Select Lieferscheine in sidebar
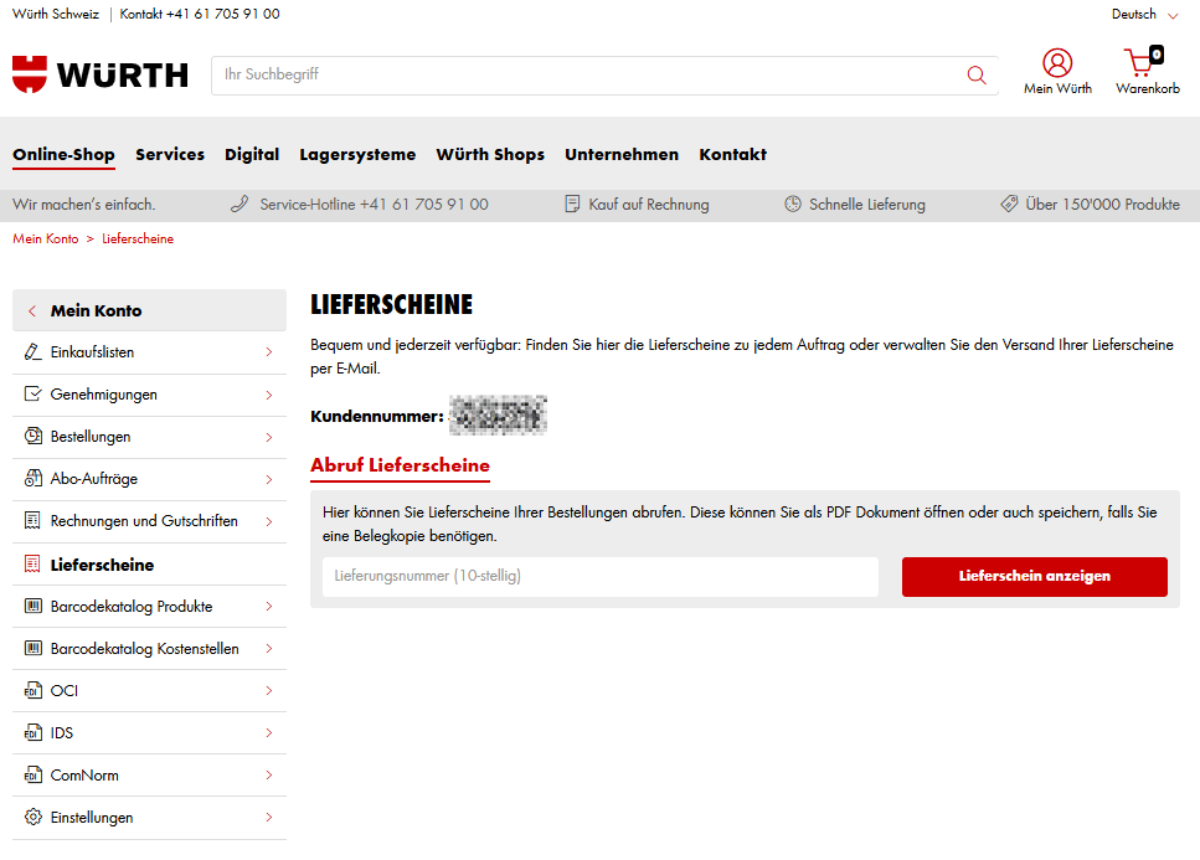 click(149, 564)
